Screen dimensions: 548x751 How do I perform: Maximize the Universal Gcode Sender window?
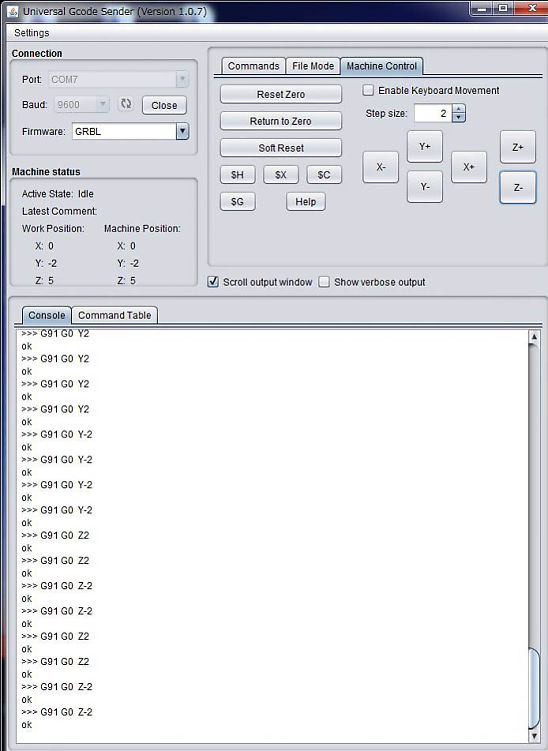pyautogui.click(x=503, y=9)
